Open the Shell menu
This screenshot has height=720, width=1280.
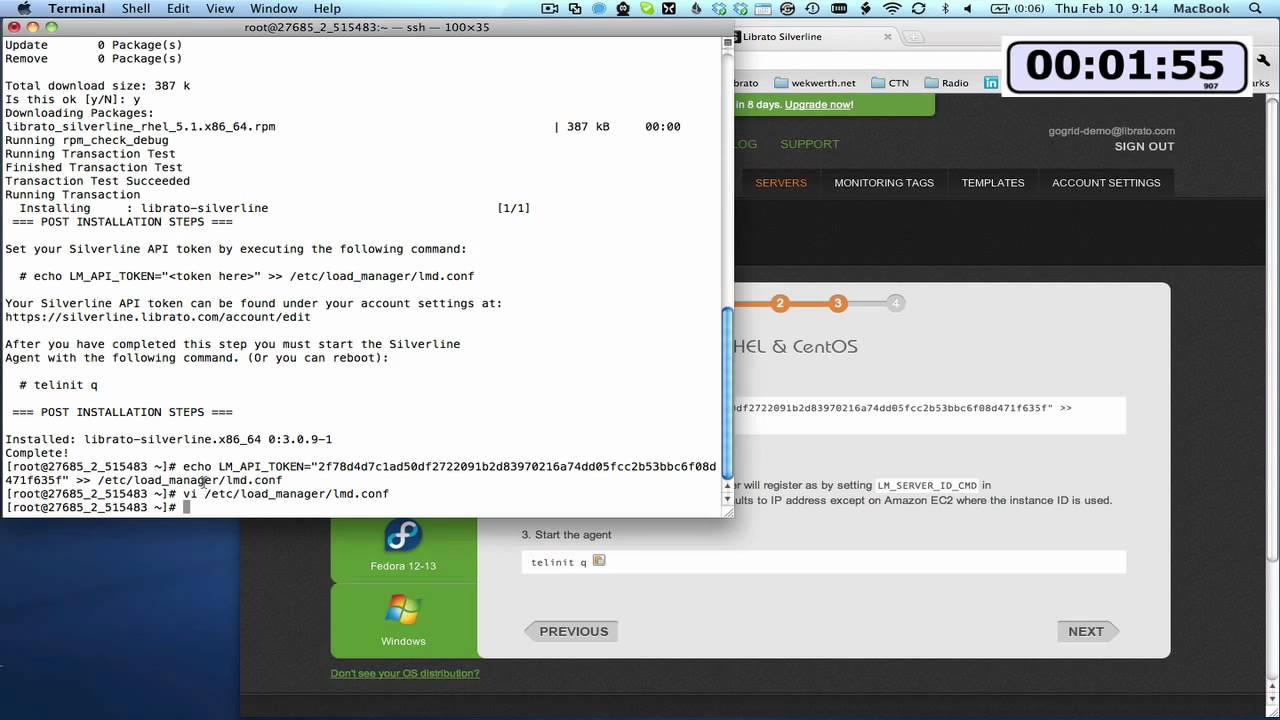[x=136, y=9]
